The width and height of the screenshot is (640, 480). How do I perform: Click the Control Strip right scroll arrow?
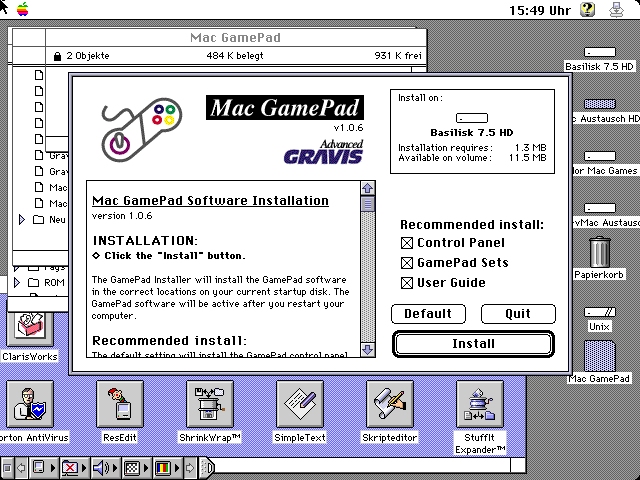[190, 468]
